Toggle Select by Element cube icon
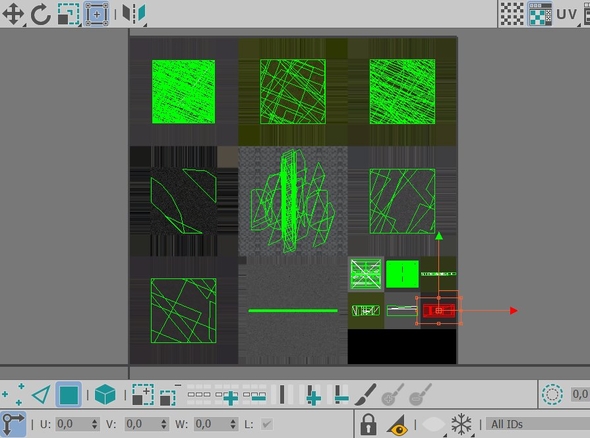Image resolution: width=590 pixels, height=438 pixels. pos(105,395)
